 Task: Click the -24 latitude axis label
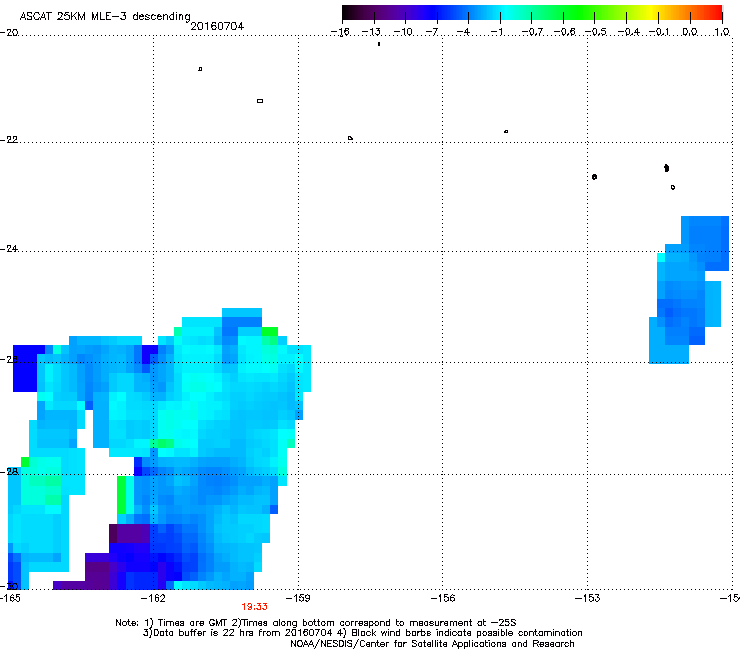point(9,249)
